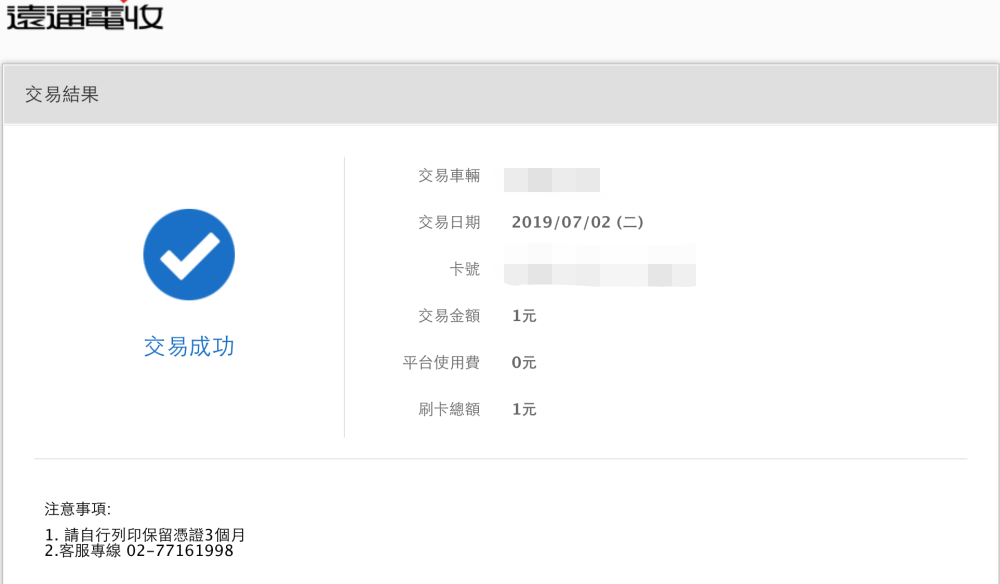This screenshot has height=584, width=1000.
Task: Click the blue success checkmark icon
Action: 189,255
